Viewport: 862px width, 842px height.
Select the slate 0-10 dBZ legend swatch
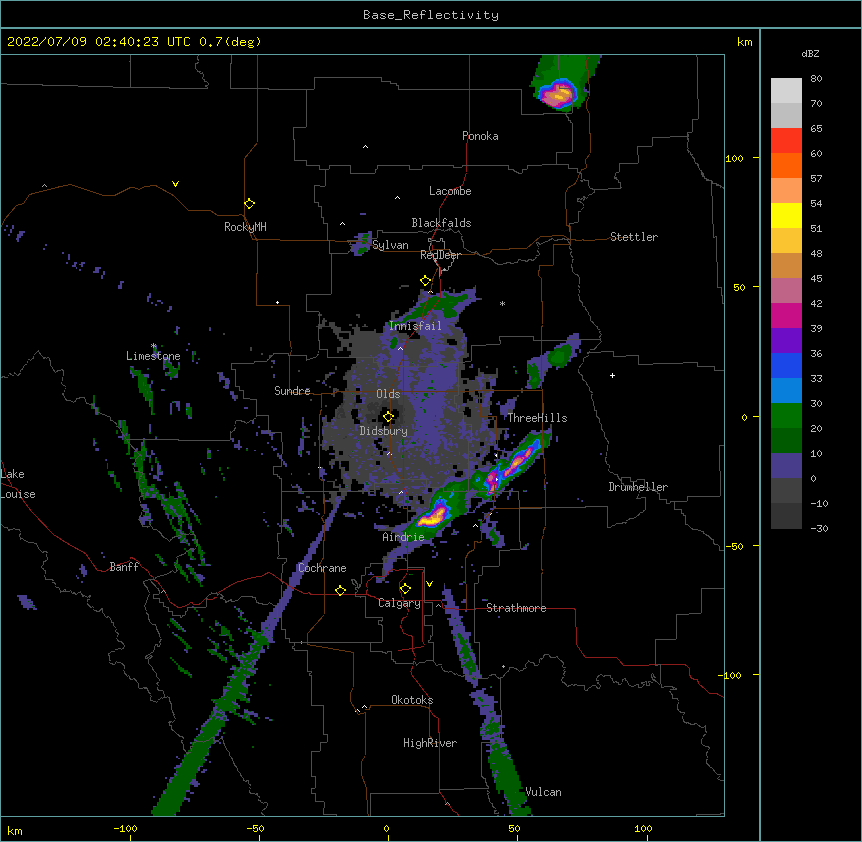point(786,466)
